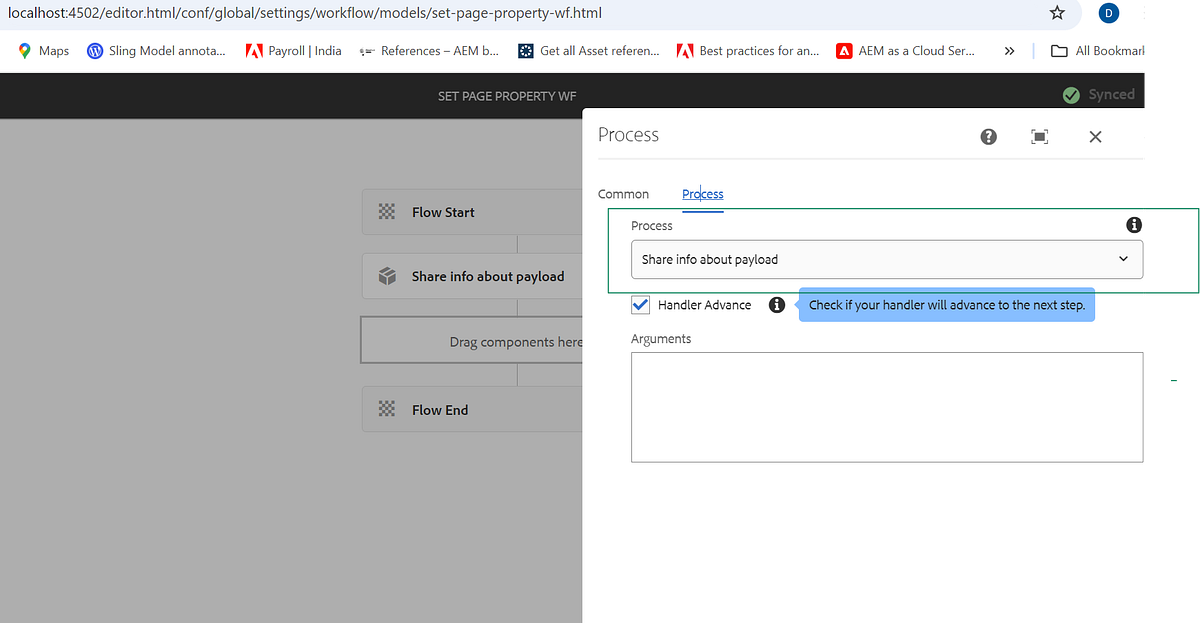Screen dimensions: 1200x623
Task: Expand the bookmarks overflow chevron
Action: coord(1009,50)
